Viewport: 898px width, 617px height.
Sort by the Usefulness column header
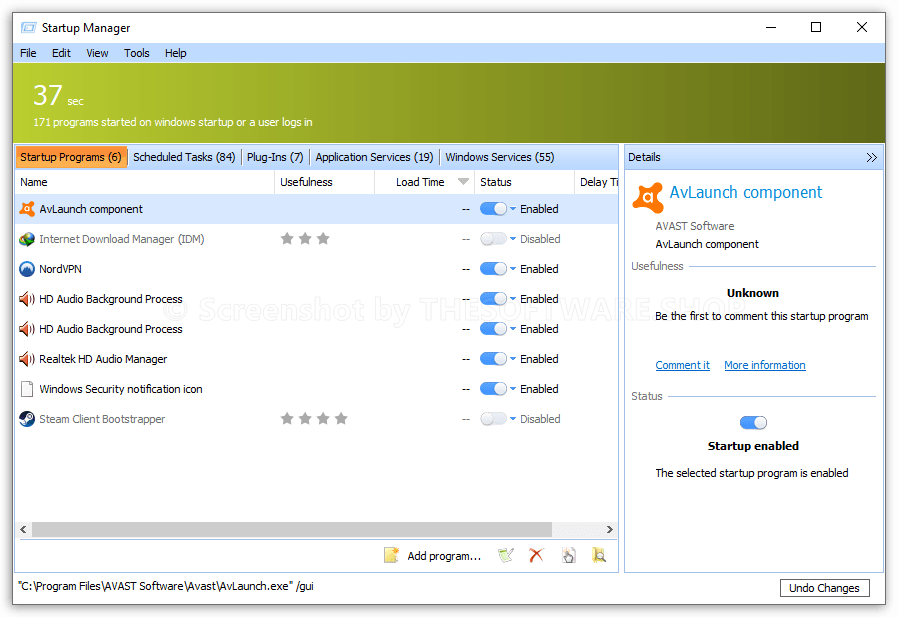(x=324, y=182)
